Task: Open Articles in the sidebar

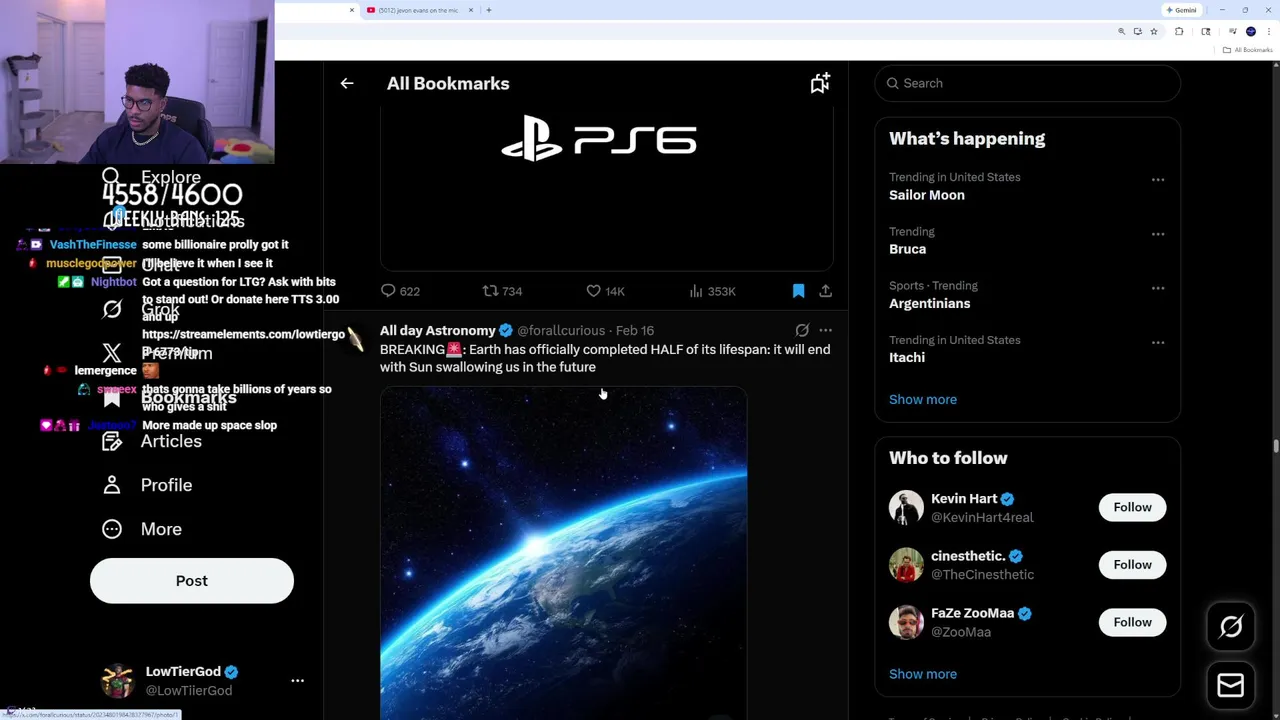Action: coord(152,441)
